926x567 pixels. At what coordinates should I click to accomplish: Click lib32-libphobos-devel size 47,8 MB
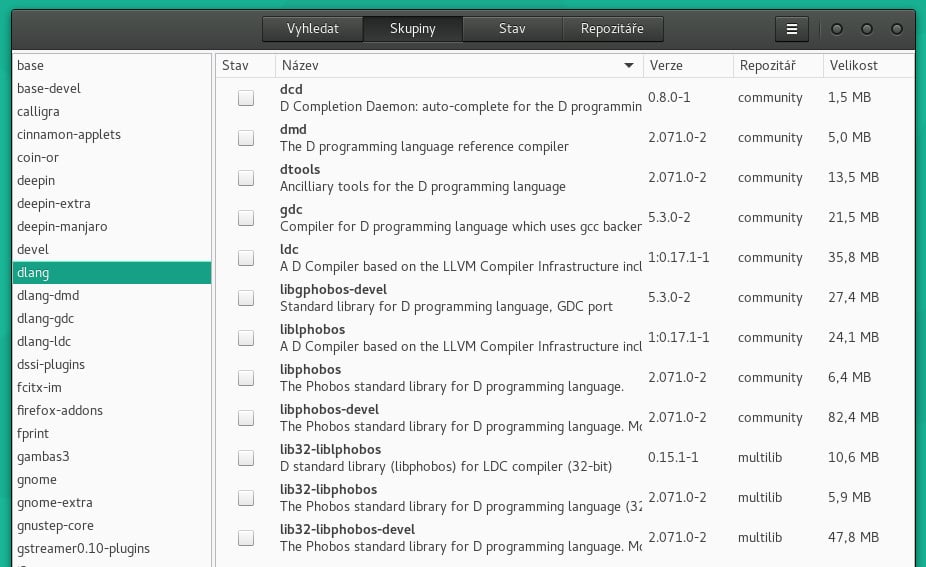853,537
